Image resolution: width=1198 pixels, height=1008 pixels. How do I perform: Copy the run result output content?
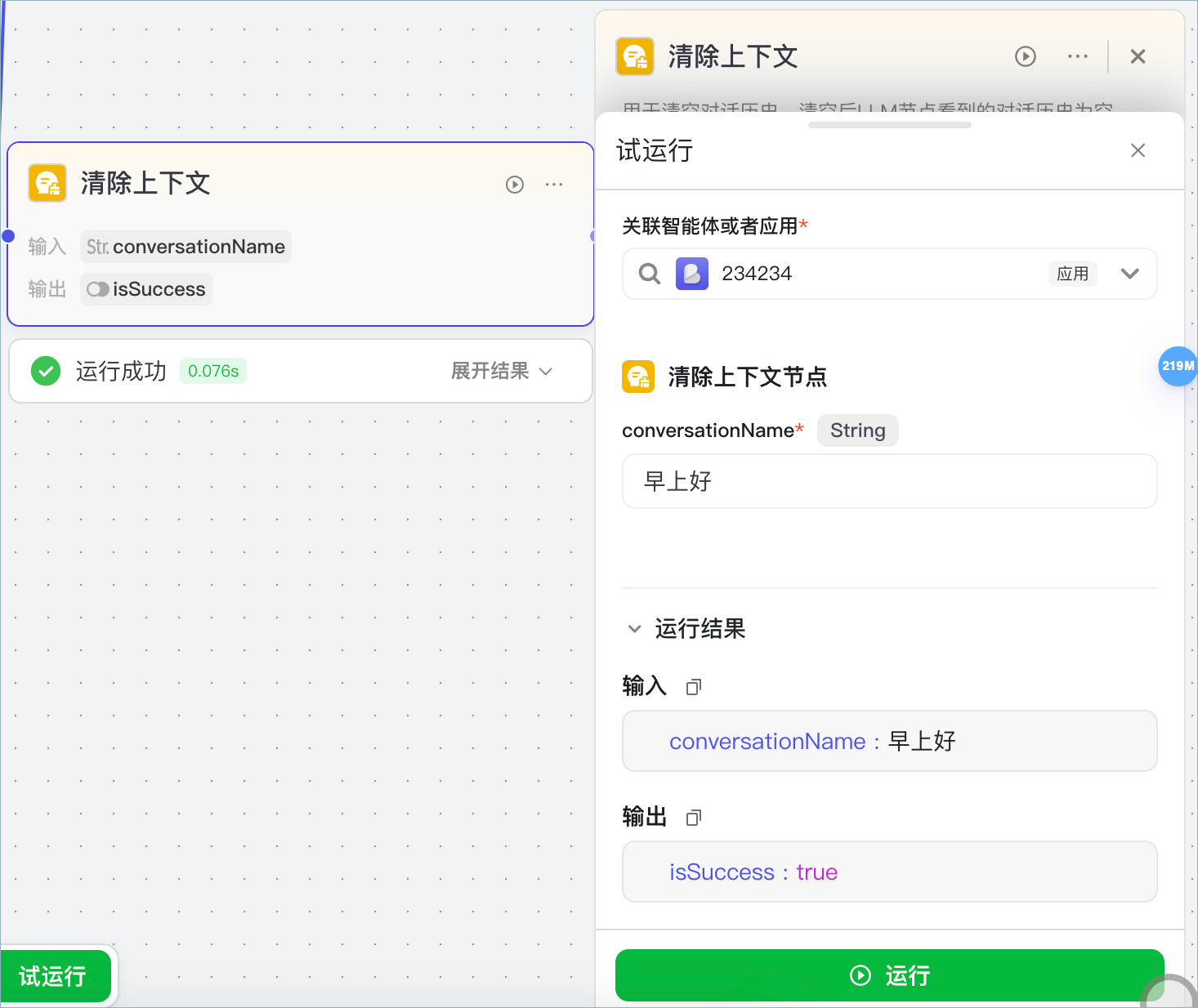694,818
